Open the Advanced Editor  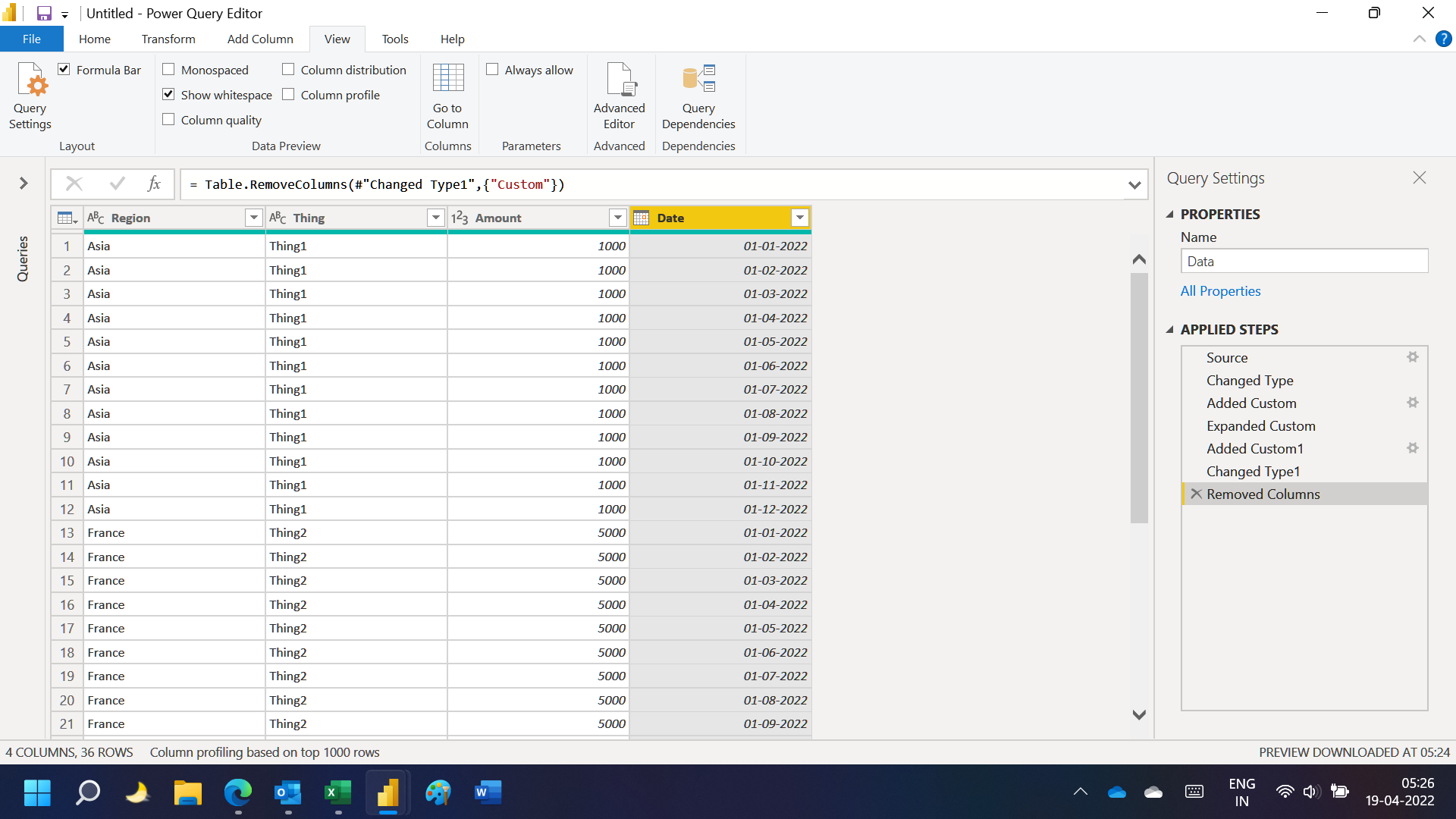619,96
